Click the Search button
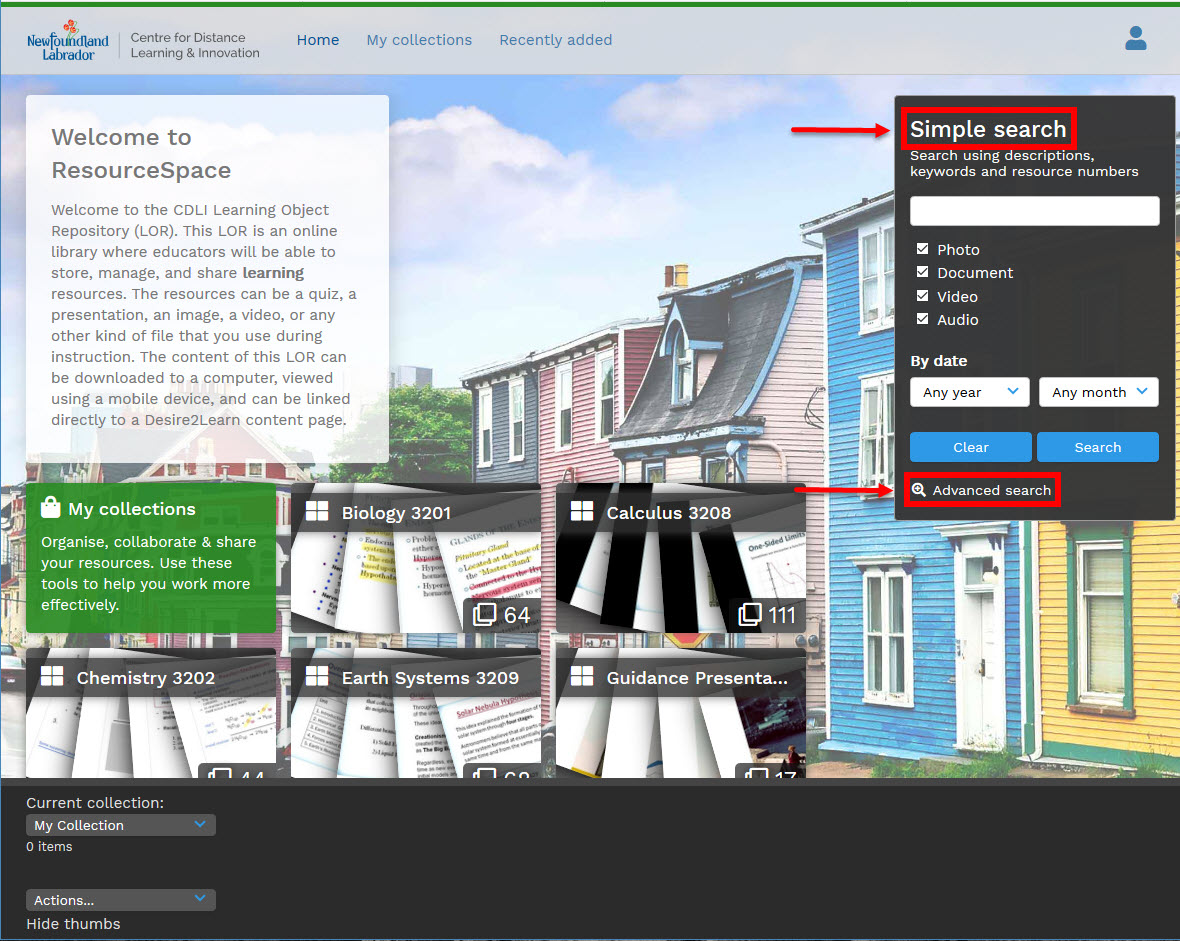Screen dimensions: 1180x941 click(1098, 447)
